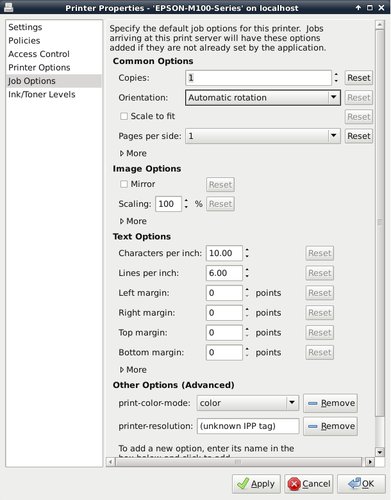Increase Top margin stepper
391x500 pixels.
[247, 329]
